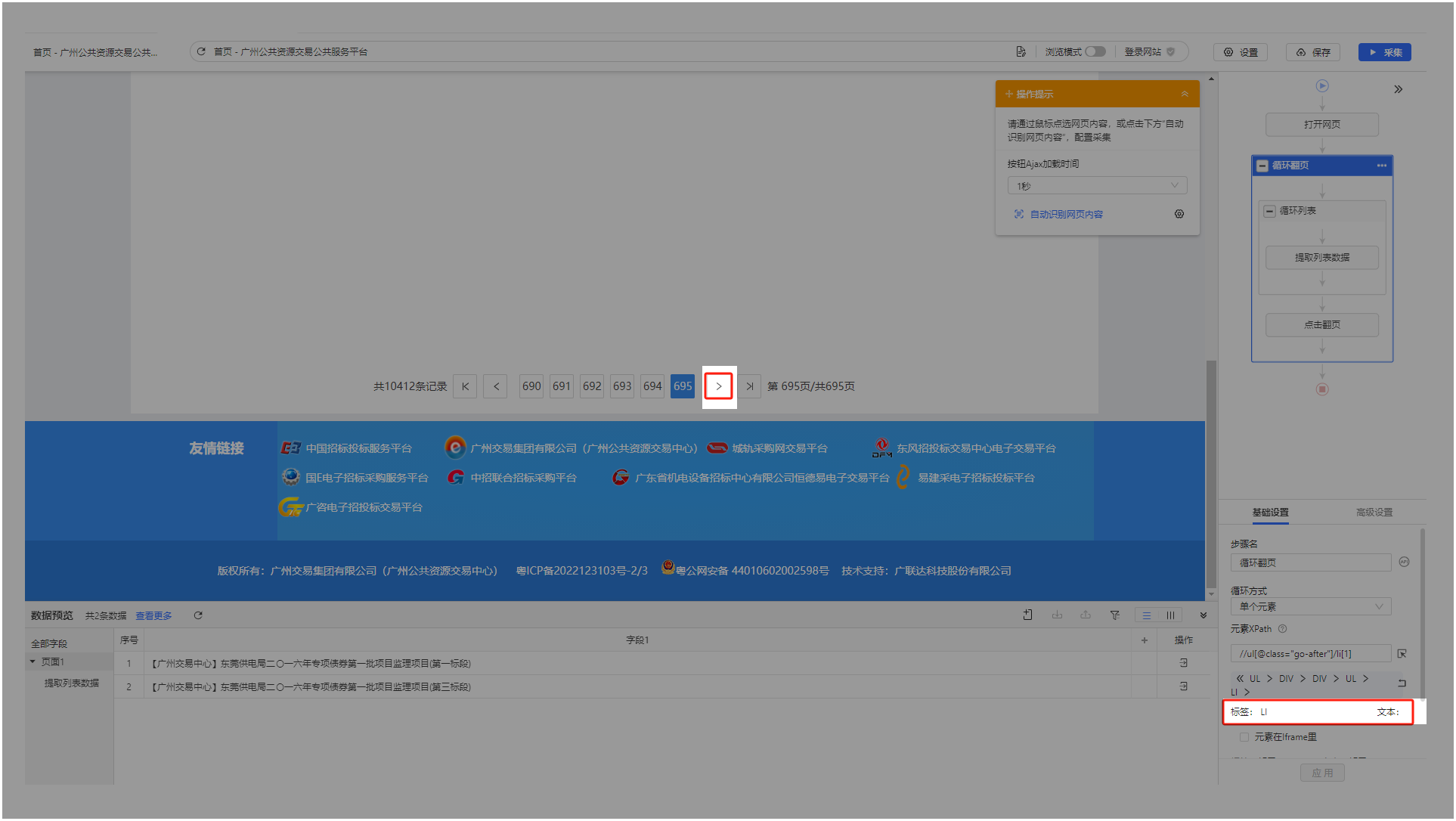Click the 自动识别网页内容 link
This screenshot has width=1456, height=821.
(1065, 215)
